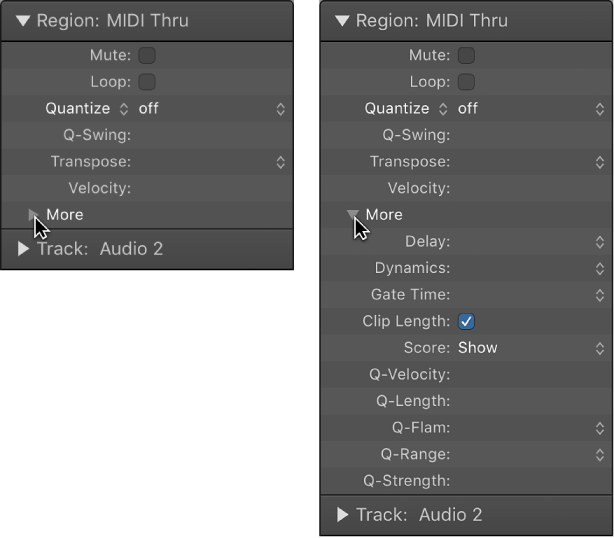Expand Track: Audio 2 in the expanded inspector
This screenshot has width=614, height=538.
tap(343, 515)
